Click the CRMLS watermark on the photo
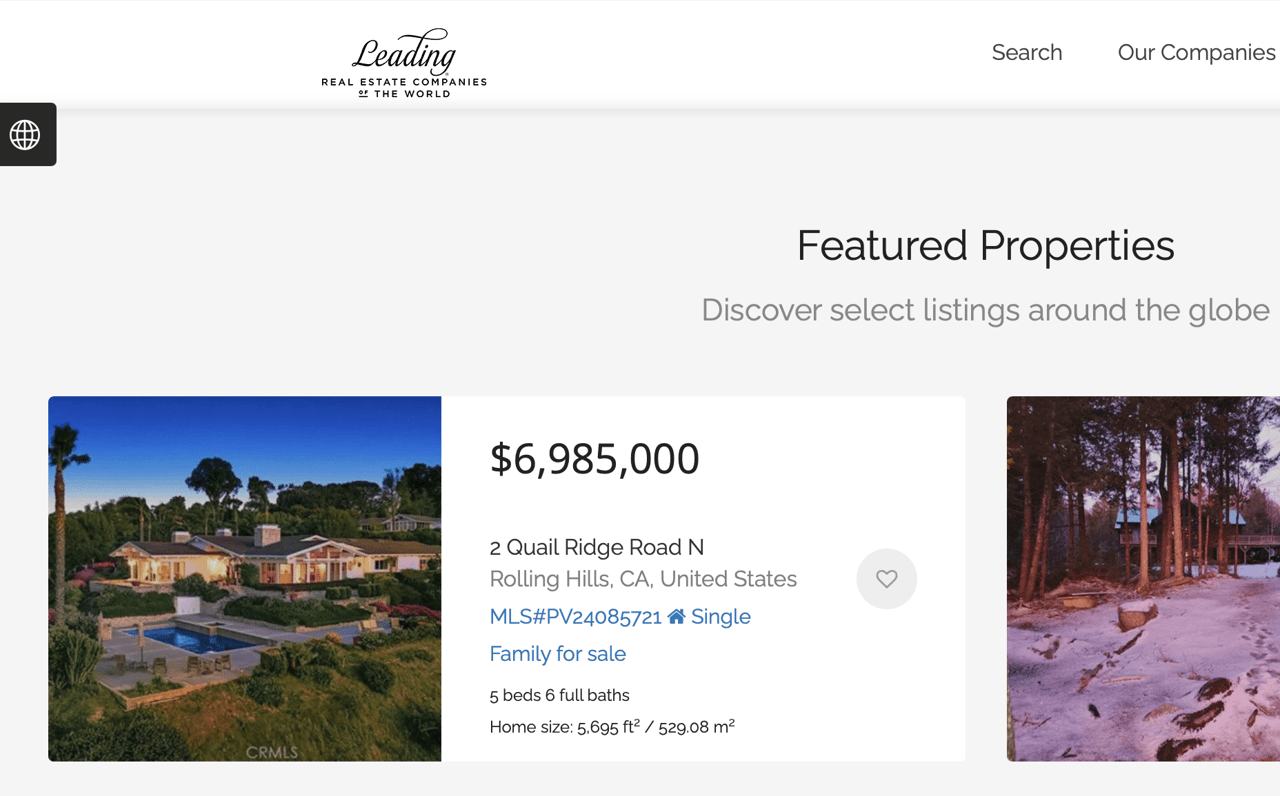 coord(272,752)
